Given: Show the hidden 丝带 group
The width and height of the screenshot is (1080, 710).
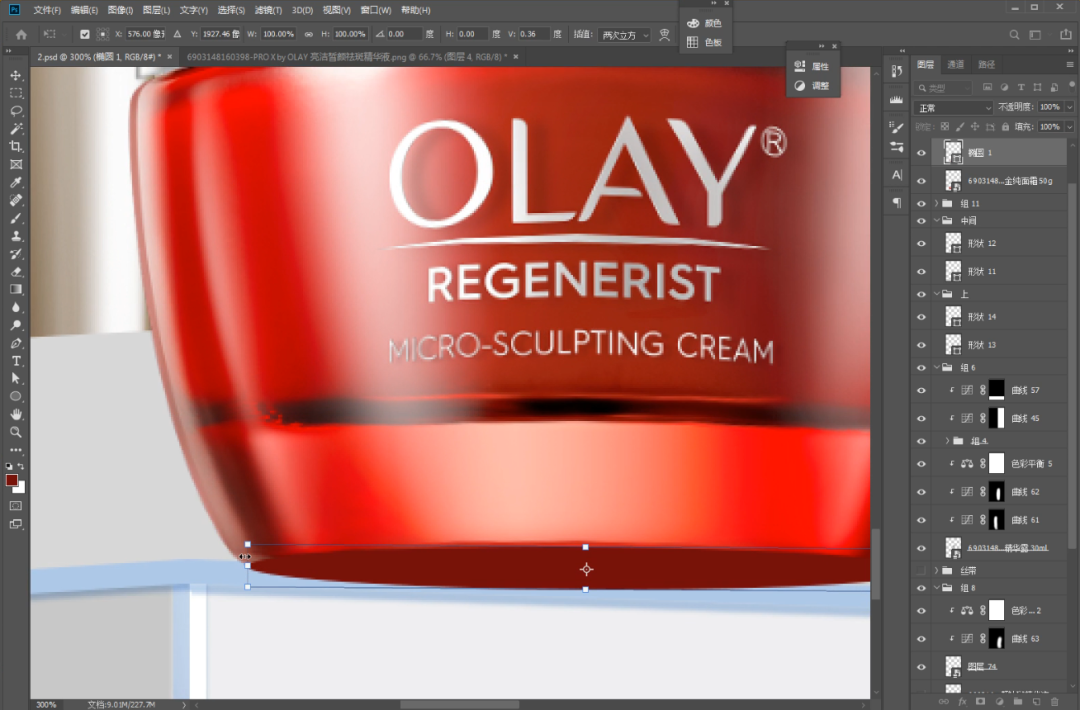Looking at the screenshot, I should point(921,571).
